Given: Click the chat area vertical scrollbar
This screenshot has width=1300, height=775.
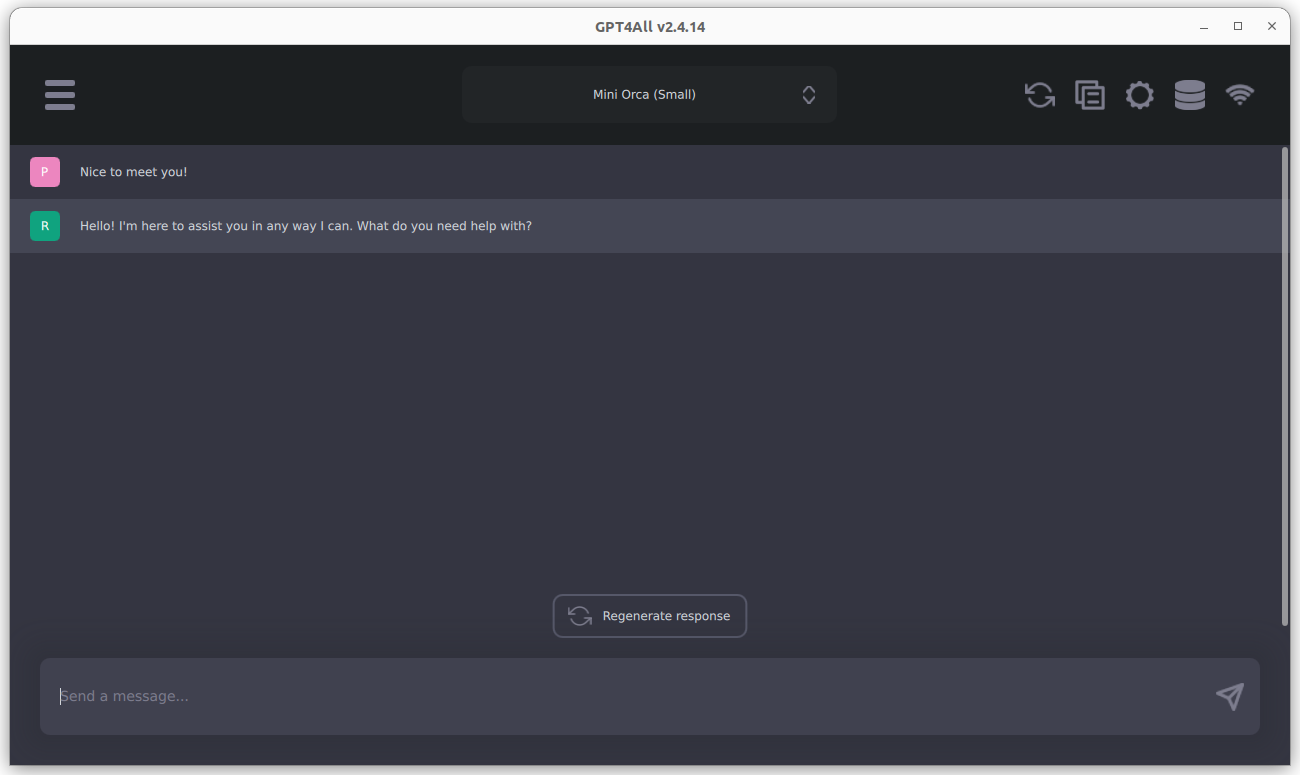Looking at the screenshot, I should [x=1285, y=386].
